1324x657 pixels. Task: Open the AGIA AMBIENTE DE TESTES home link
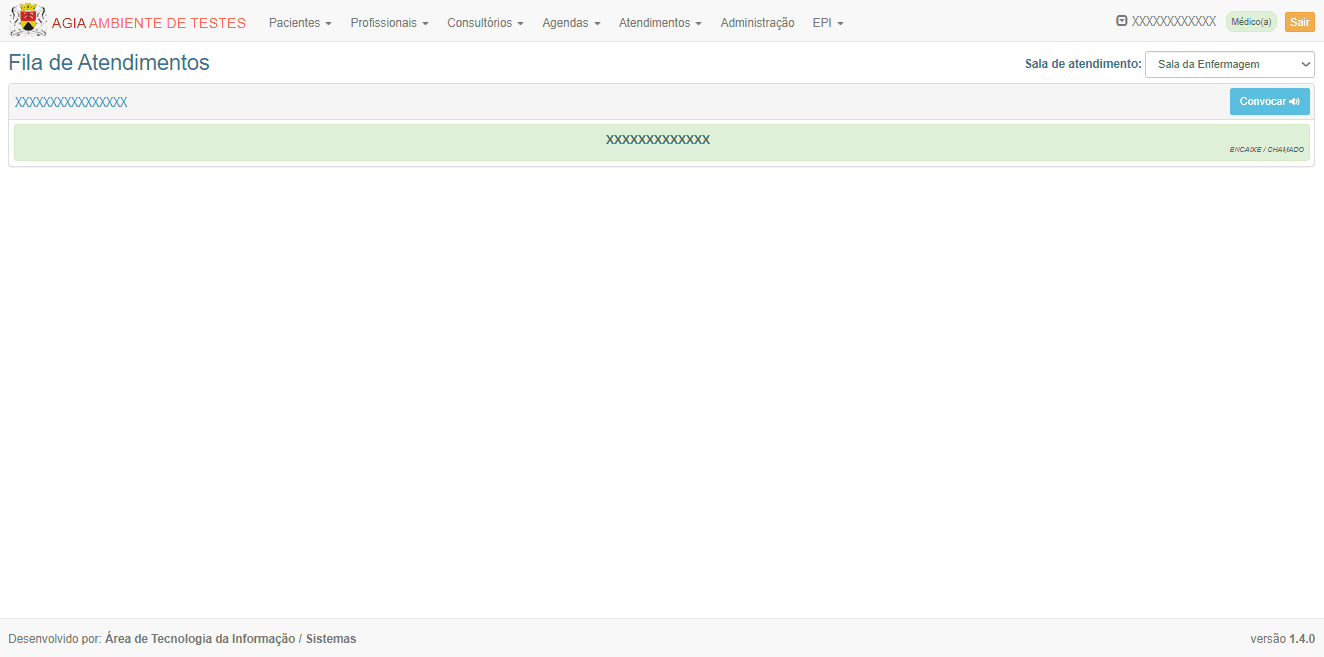click(x=149, y=23)
